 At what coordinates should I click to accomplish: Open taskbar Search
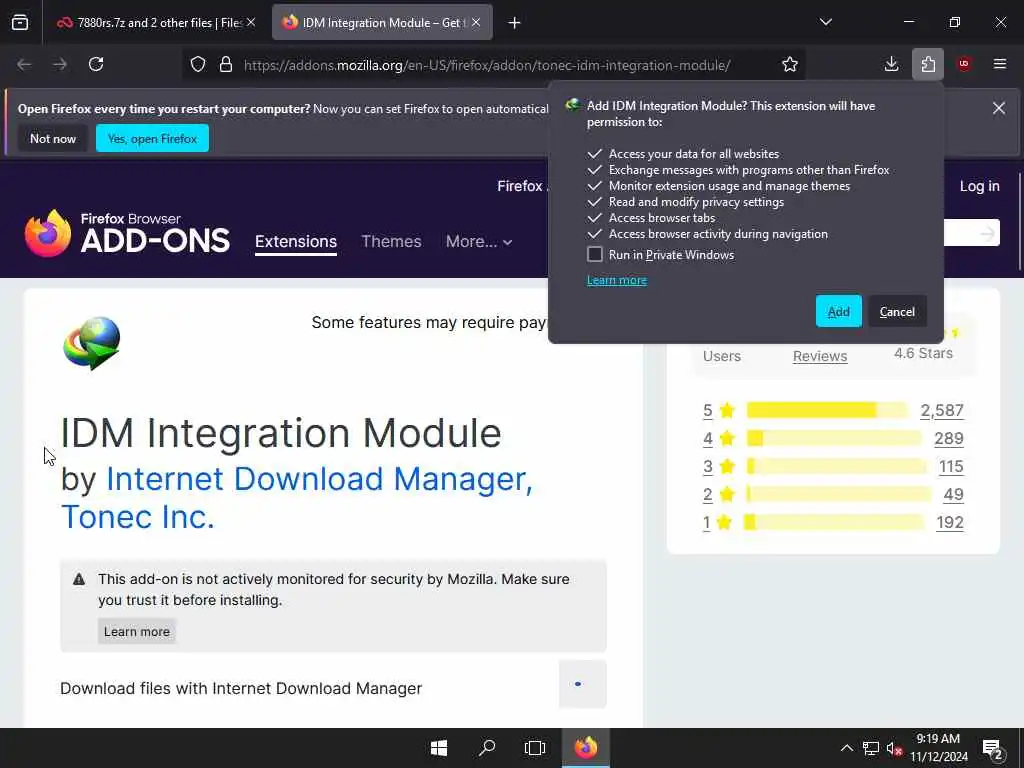(487, 748)
